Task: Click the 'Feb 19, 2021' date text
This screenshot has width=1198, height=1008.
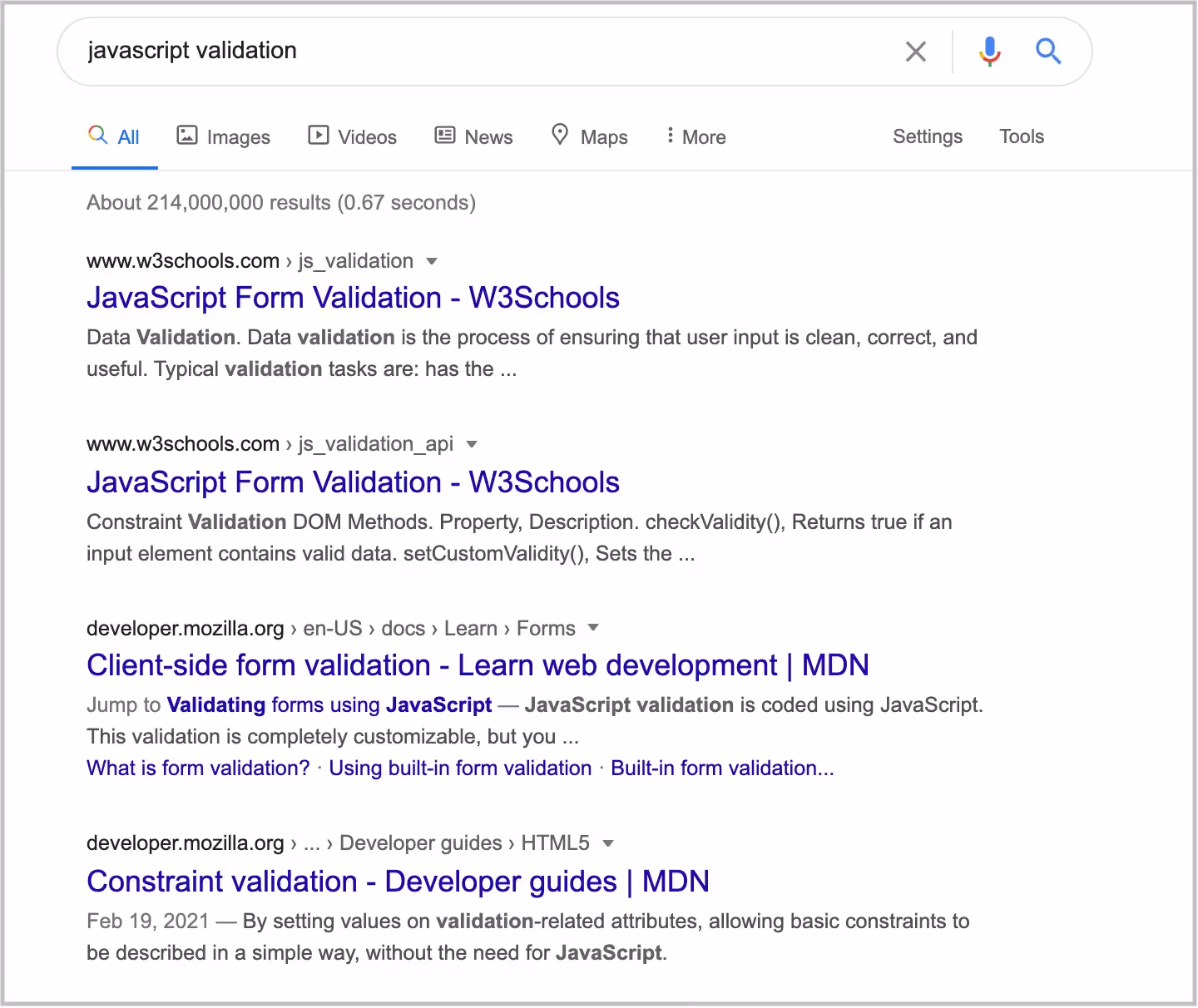Action: coord(148,922)
